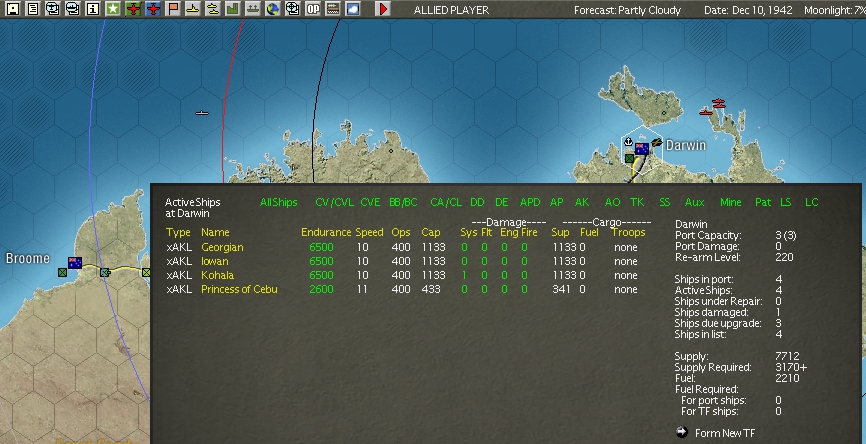Select ship Kohala in the list
Viewport: 866px width, 444px height.
coord(217,275)
